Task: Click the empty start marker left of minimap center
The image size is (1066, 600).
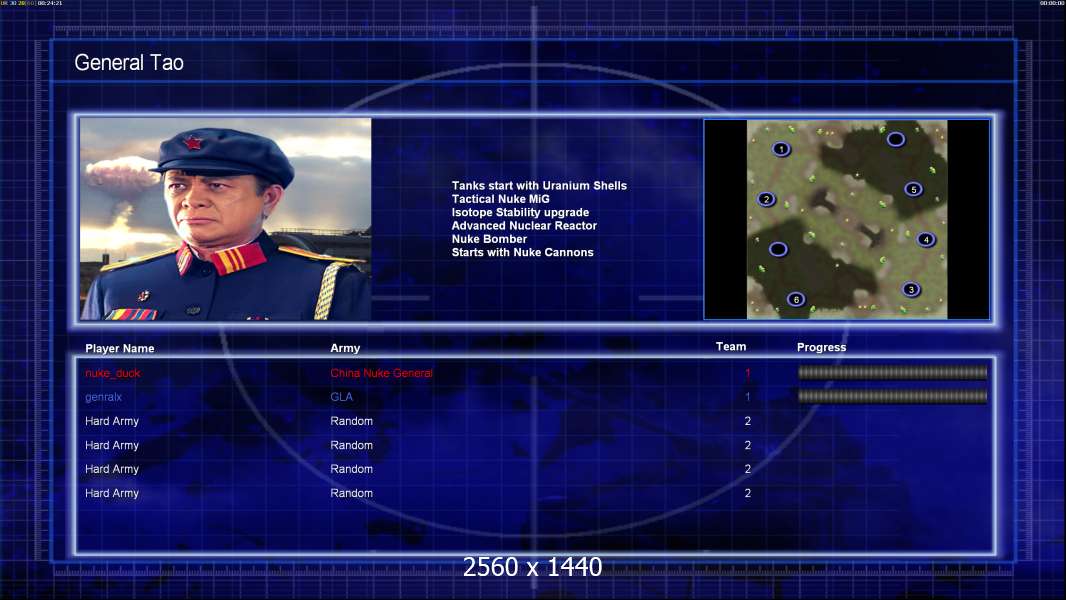Action: pyautogui.click(x=778, y=249)
